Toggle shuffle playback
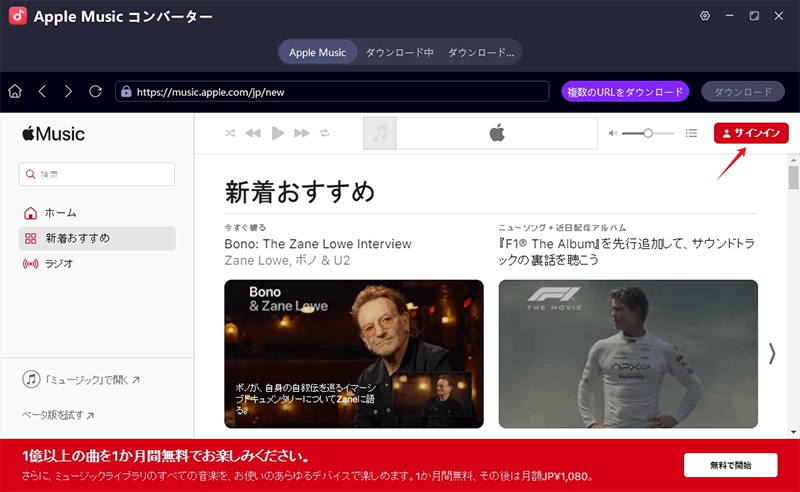The width and height of the screenshot is (800, 492). click(230, 133)
